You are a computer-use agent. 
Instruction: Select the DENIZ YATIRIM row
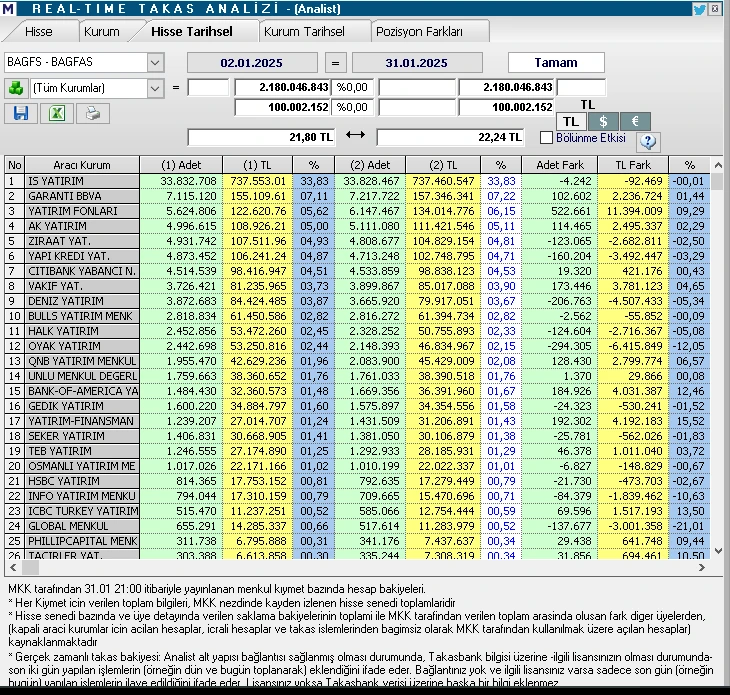(x=357, y=301)
